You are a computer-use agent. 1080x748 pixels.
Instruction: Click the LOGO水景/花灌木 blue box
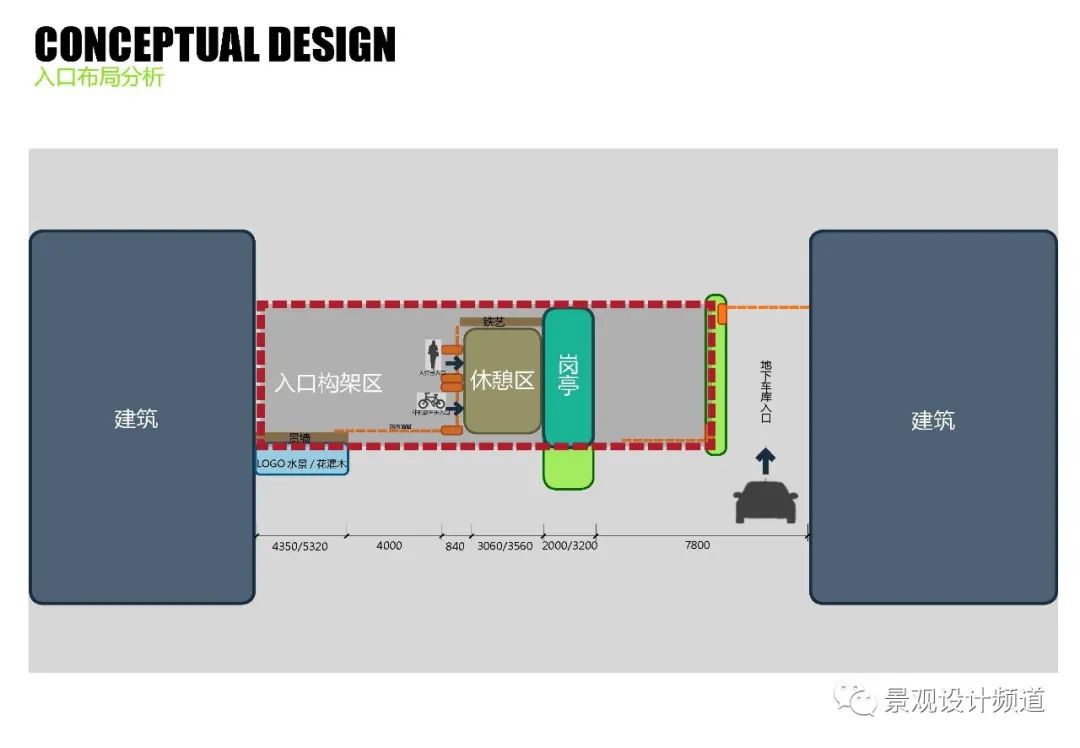click(302, 464)
